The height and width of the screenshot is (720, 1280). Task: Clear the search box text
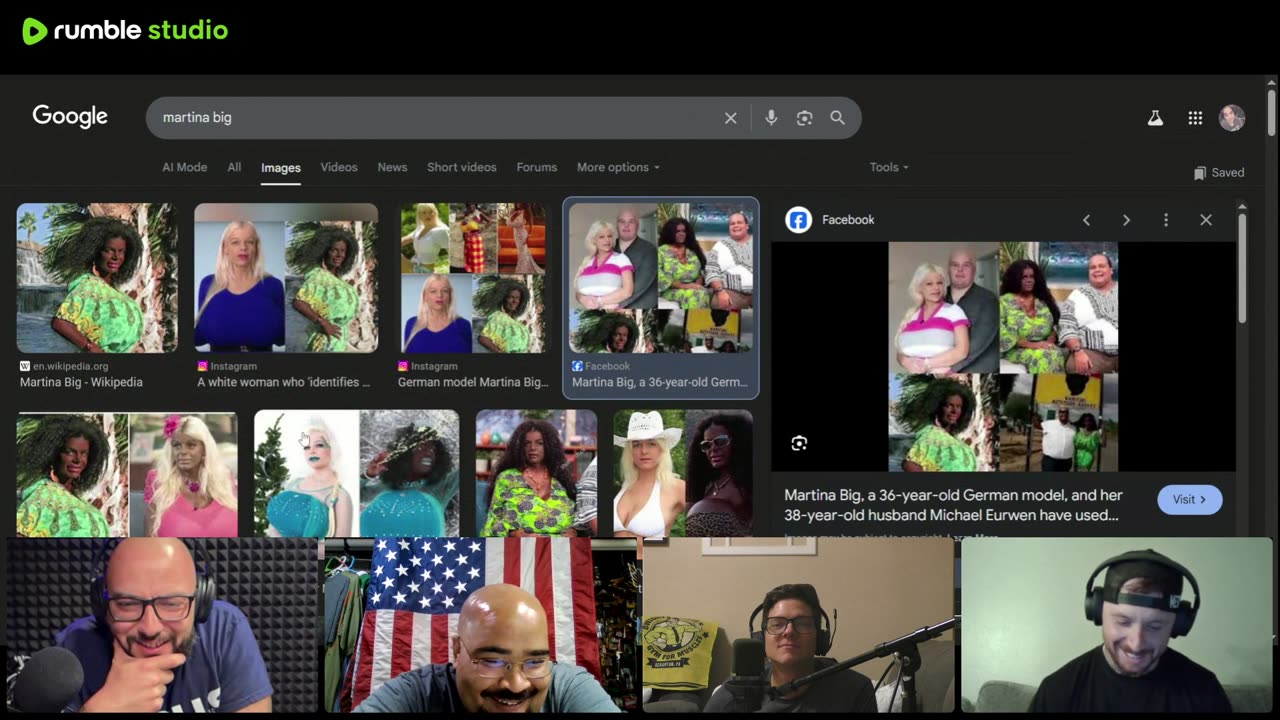pos(731,118)
